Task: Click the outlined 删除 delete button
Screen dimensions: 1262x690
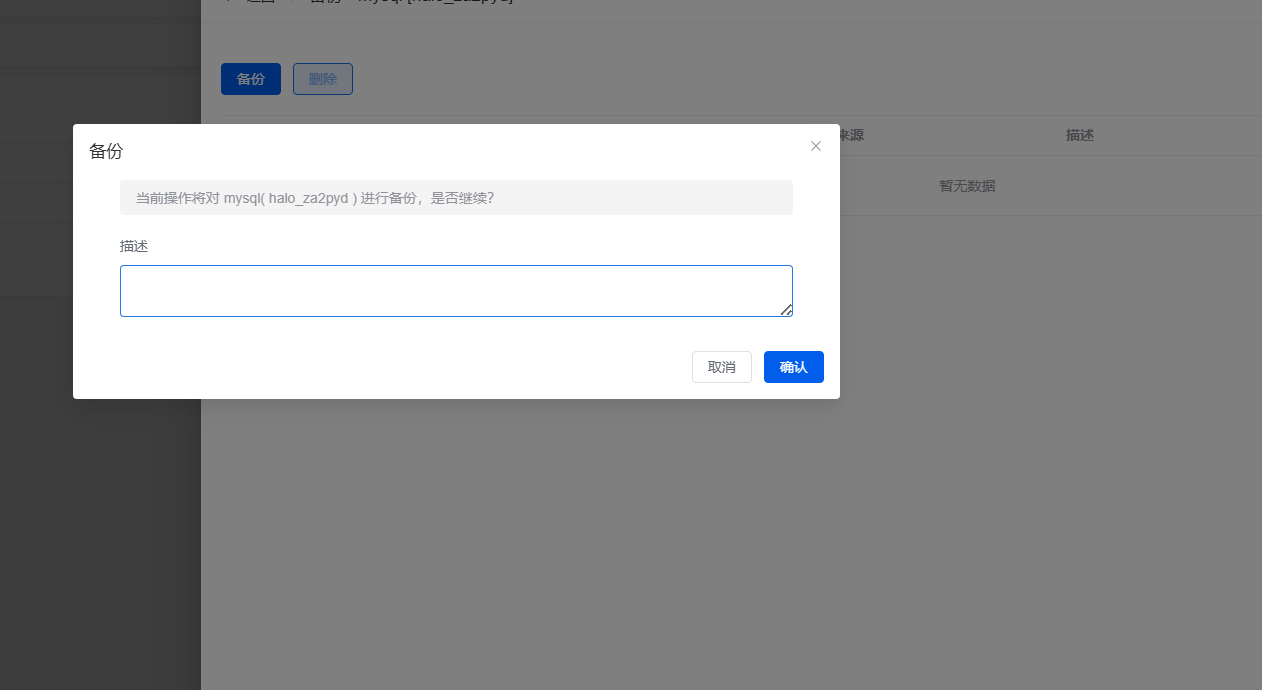Action: [322, 79]
